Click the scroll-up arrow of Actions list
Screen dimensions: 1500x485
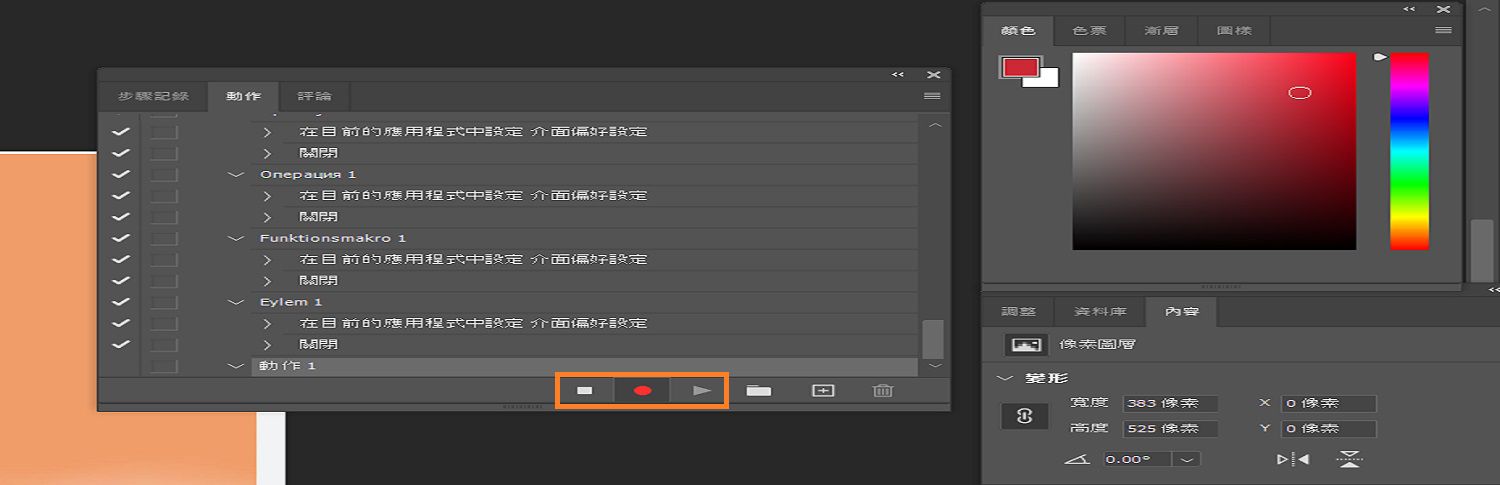click(x=935, y=126)
